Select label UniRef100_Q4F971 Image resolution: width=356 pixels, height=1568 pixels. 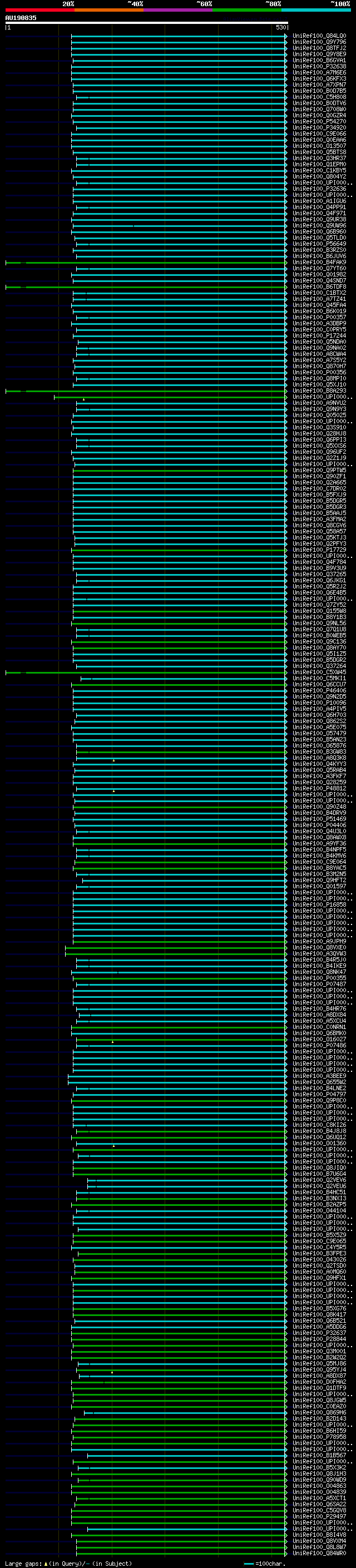click(319, 213)
